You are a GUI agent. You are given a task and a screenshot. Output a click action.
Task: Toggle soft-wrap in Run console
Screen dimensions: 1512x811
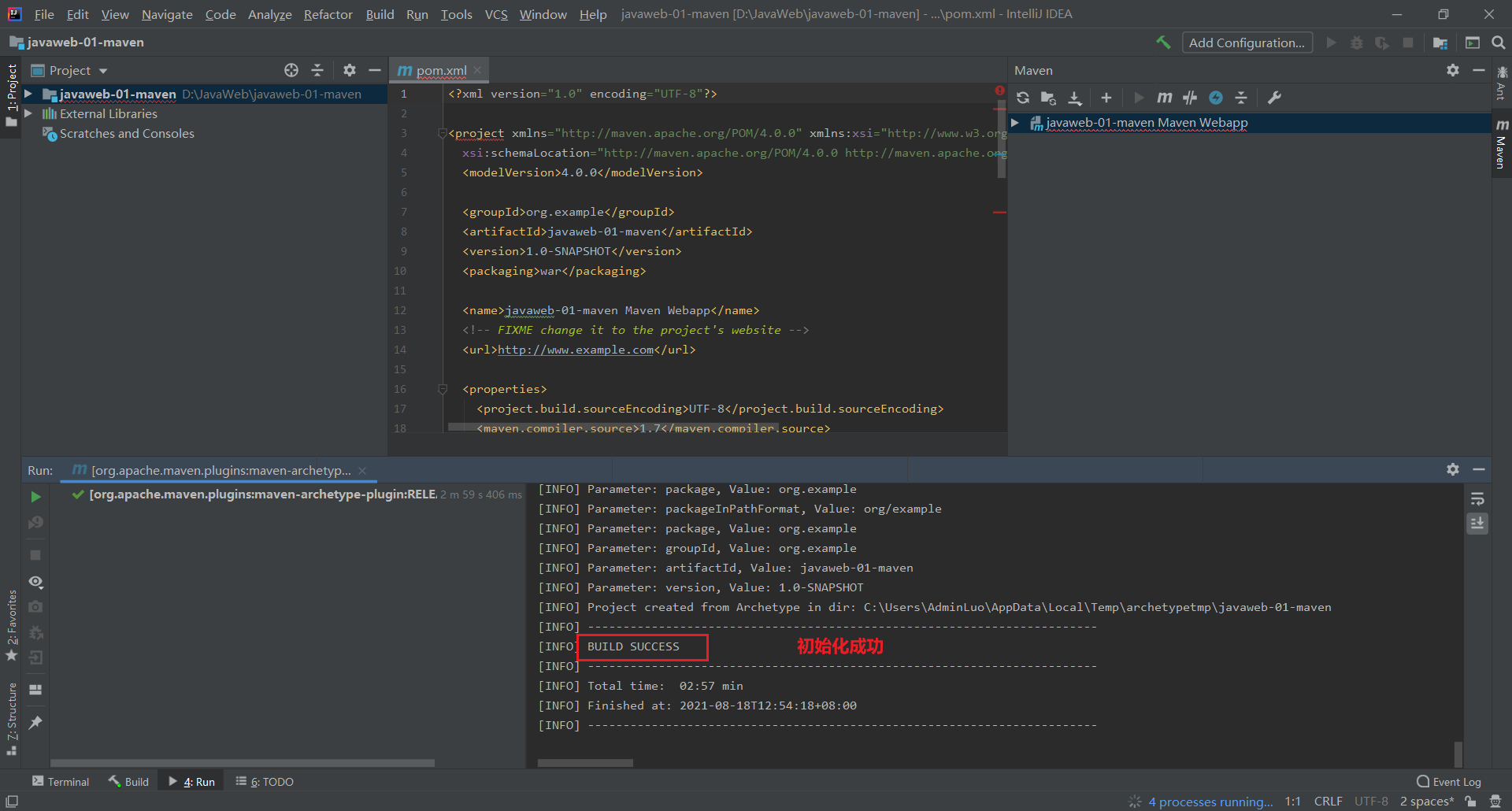(x=1477, y=499)
